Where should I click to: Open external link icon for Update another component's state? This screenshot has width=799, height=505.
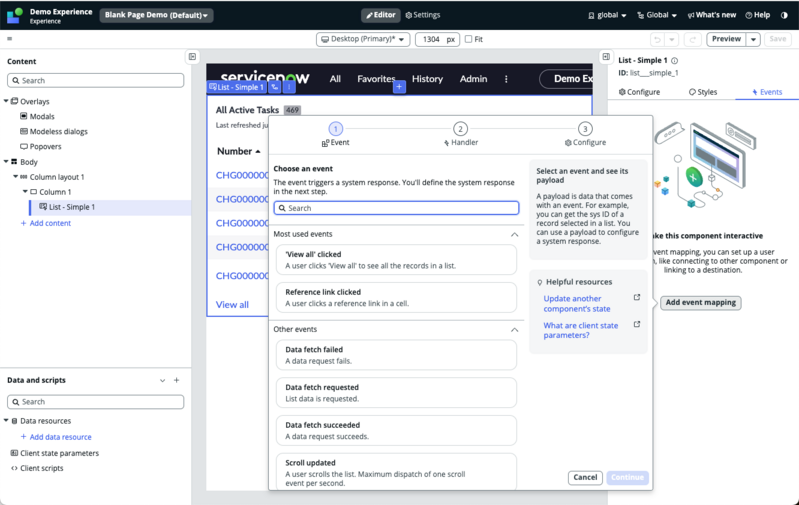tap(636, 298)
